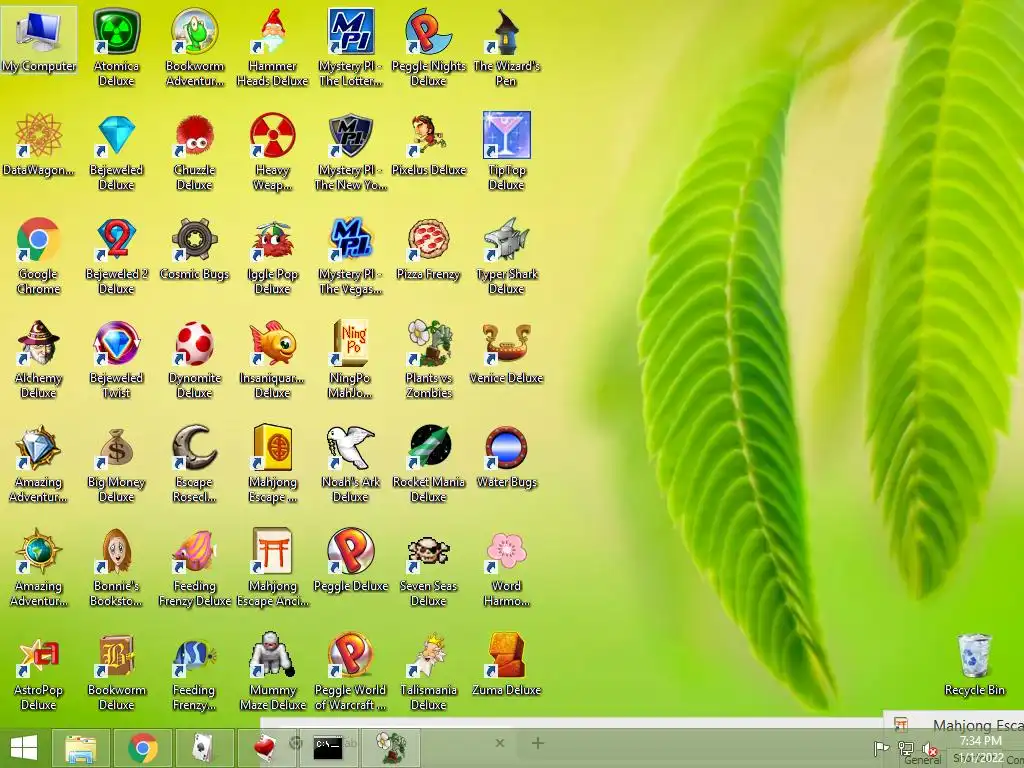Screen dimensions: 1024x768
Task: Open My Computer desktop icon
Action: click(39, 40)
